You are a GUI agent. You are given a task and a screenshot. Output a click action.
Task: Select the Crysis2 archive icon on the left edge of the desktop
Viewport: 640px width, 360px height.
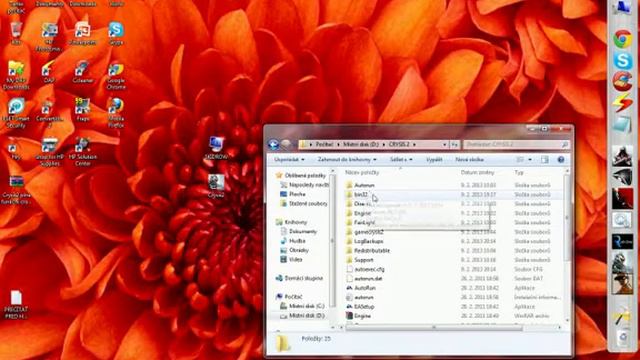point(16,190)
